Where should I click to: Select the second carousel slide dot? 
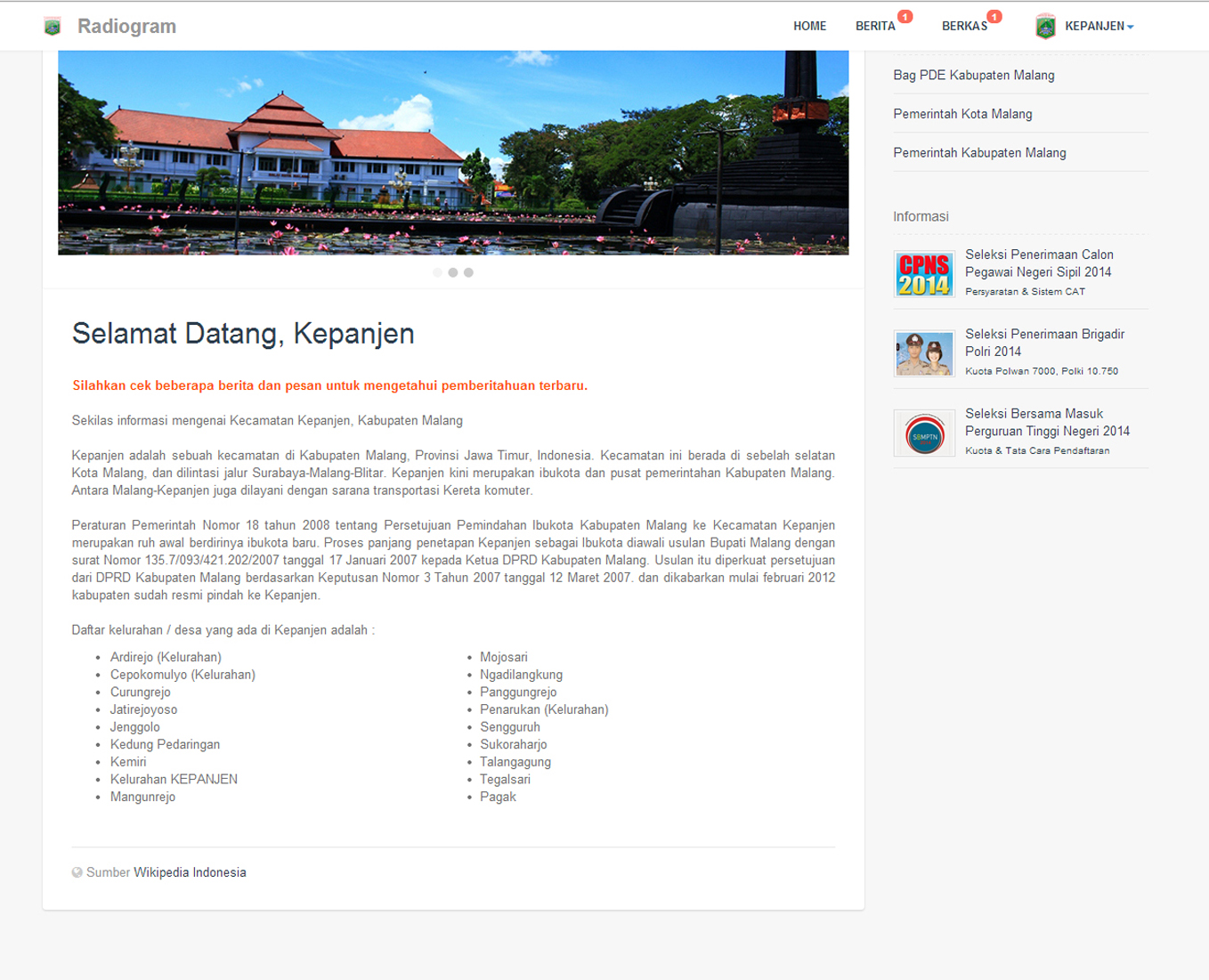point(453,272)
